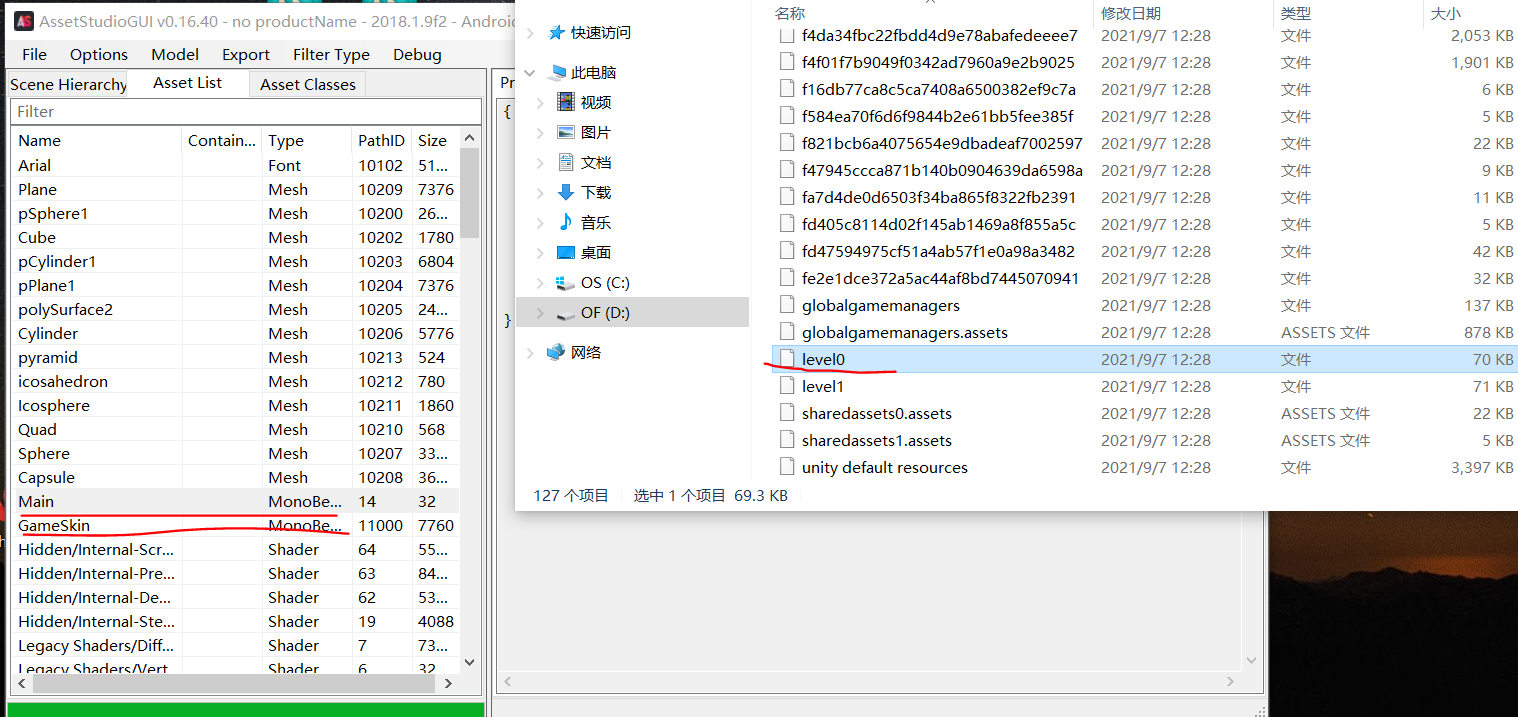This screenshot has width=1518, height=717.
Task: Expand the OS (C:) drive tree node
Action: coord(541,283)
